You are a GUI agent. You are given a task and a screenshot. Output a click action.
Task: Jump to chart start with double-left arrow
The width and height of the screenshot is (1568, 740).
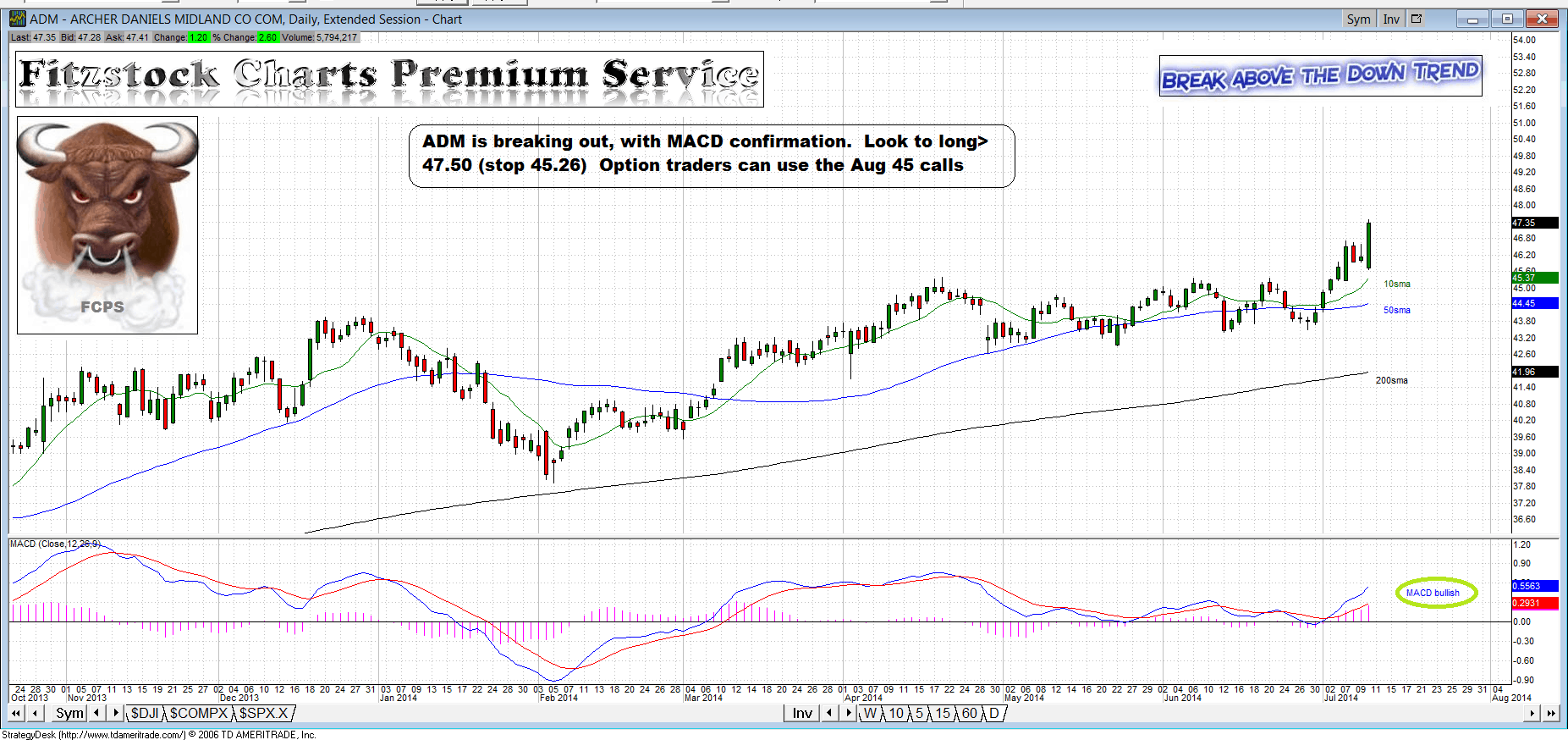[x=16, y=714]
